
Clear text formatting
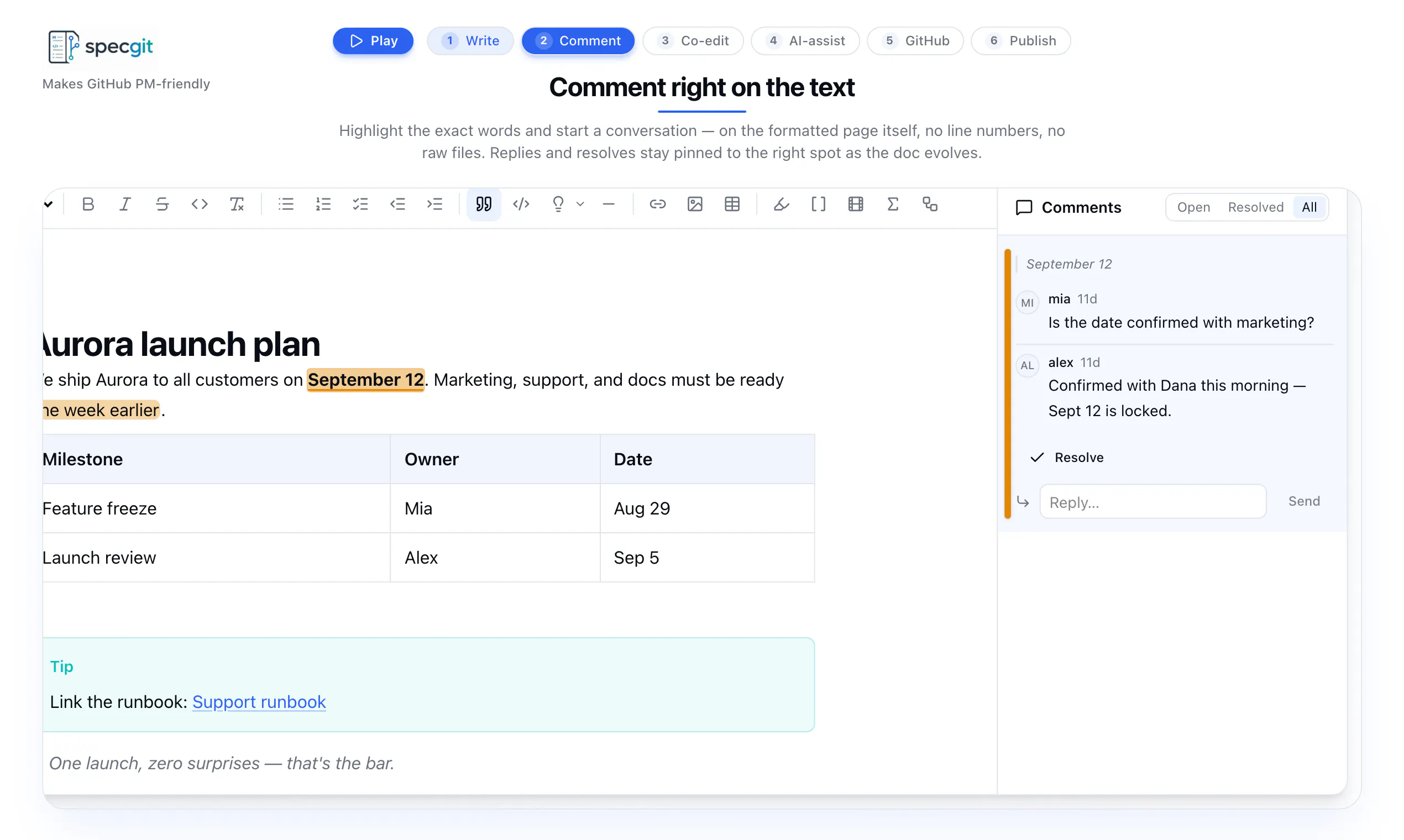(237, 204)
